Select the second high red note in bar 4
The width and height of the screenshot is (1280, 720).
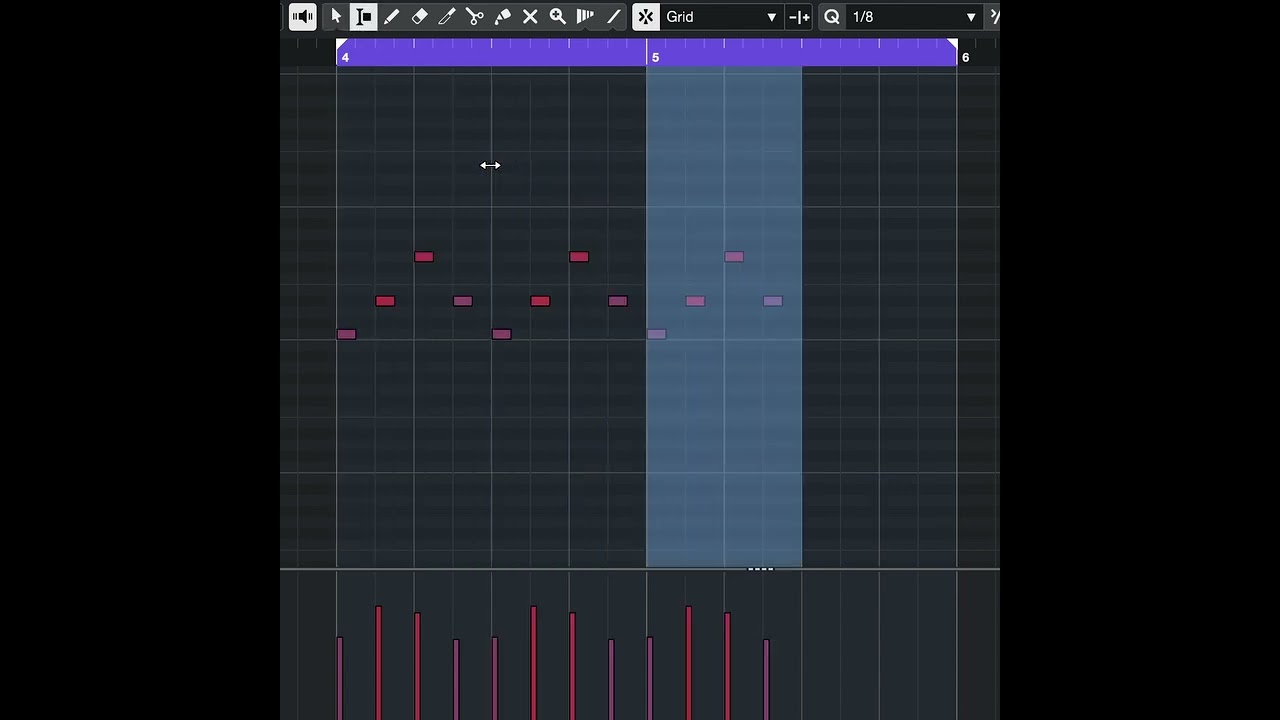click(579, 257)
